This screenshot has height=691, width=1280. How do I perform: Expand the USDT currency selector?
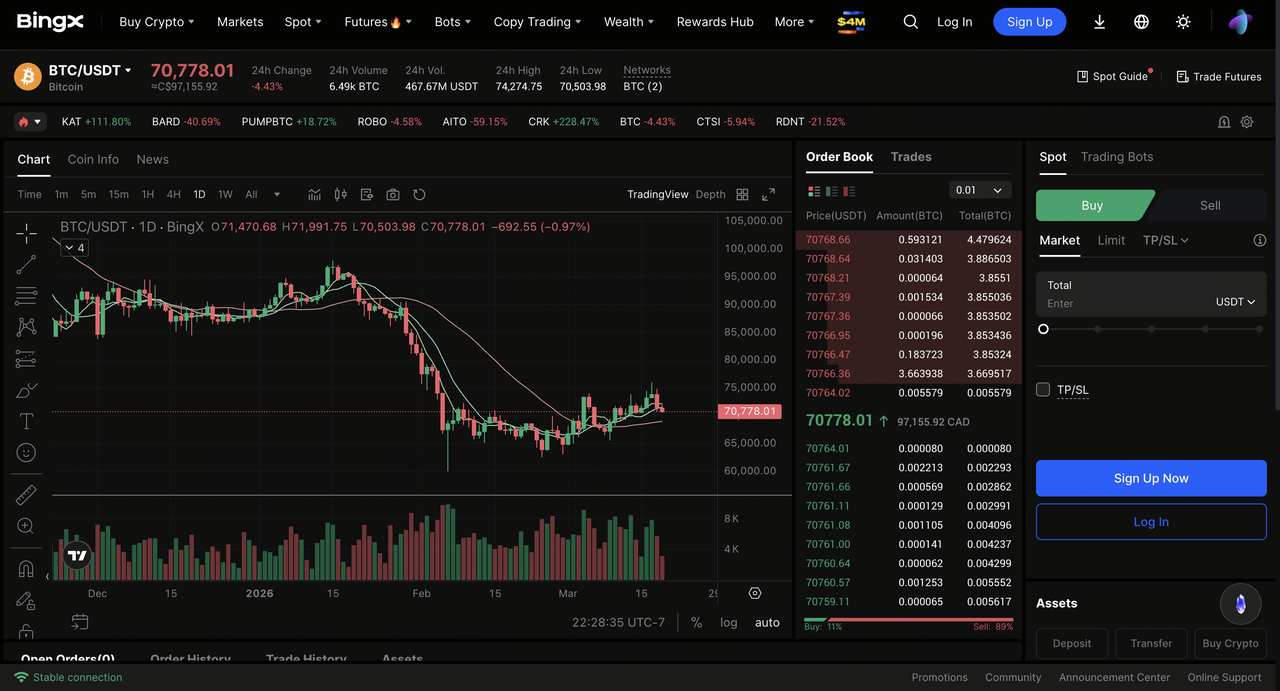click(x=1234, y=302)
